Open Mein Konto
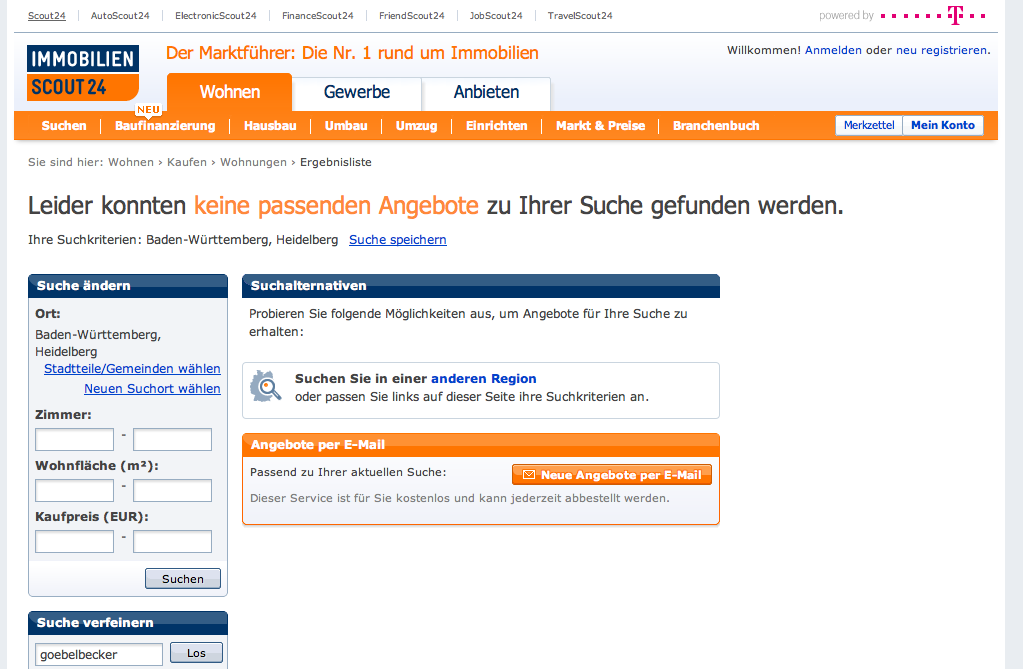1023x669 pixels. click(943, 125)
